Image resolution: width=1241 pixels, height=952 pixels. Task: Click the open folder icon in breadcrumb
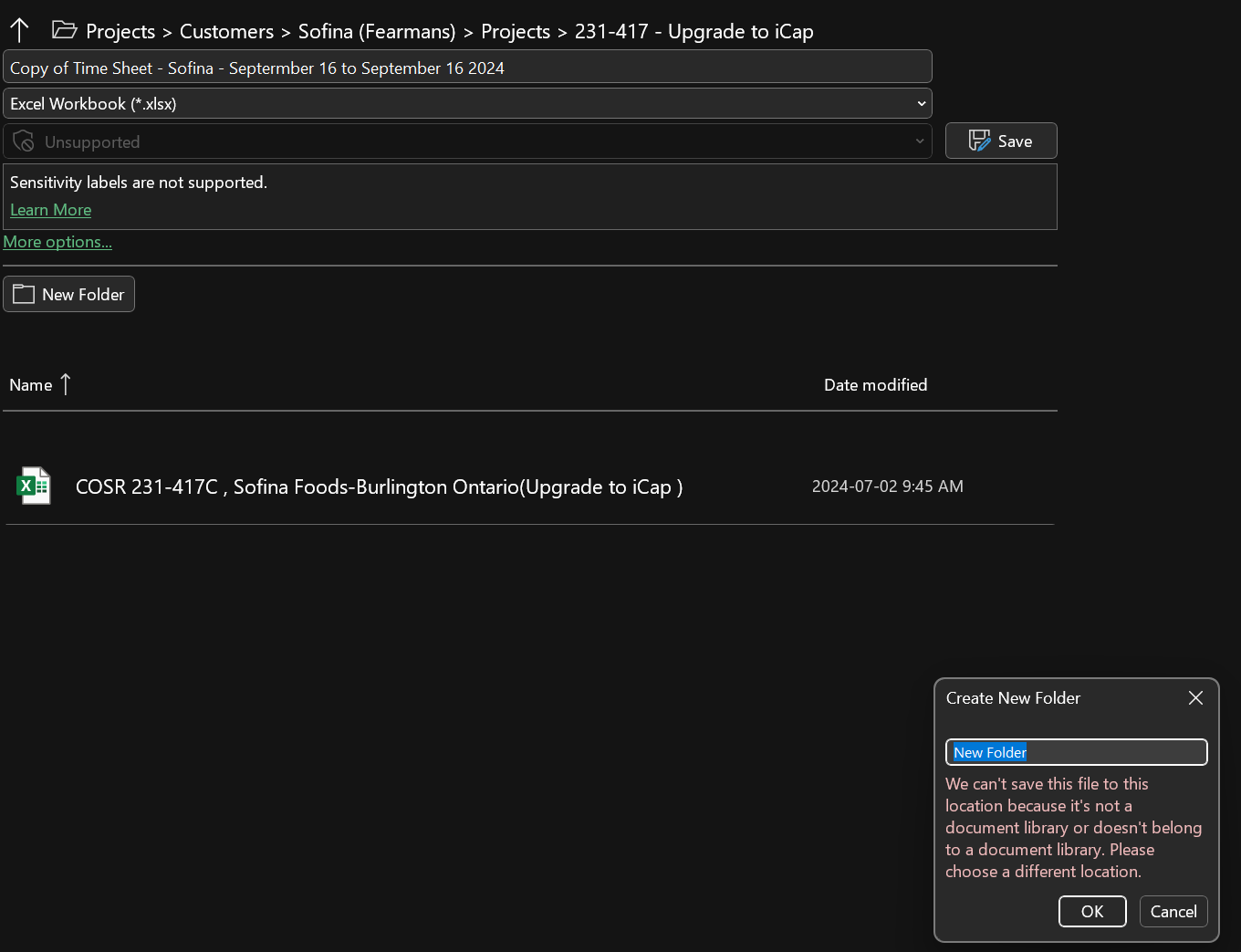[64, 30]
